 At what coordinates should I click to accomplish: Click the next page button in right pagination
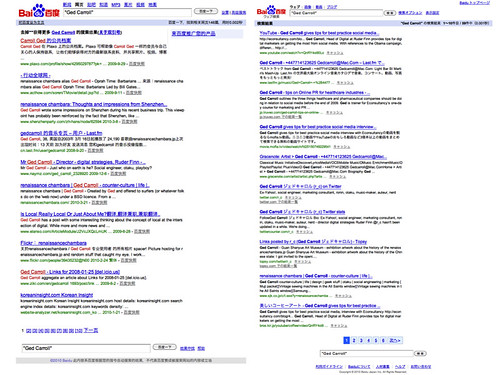coord(395,340)
